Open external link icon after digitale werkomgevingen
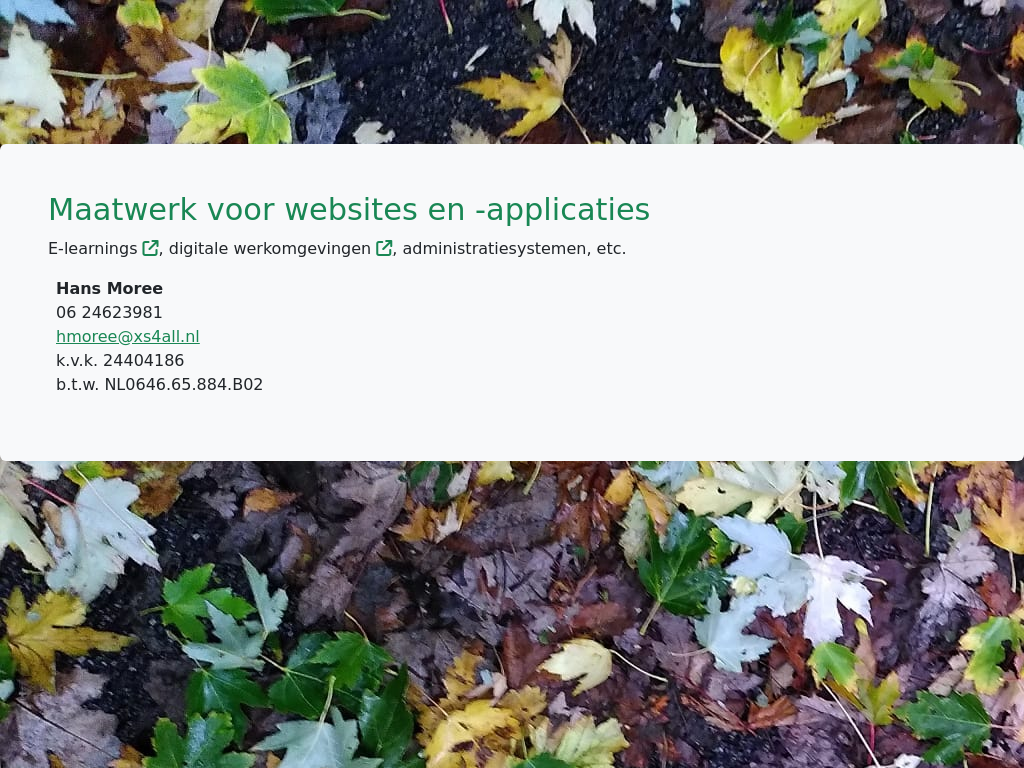Screen dimensions: 1024x768 point(384,248)
